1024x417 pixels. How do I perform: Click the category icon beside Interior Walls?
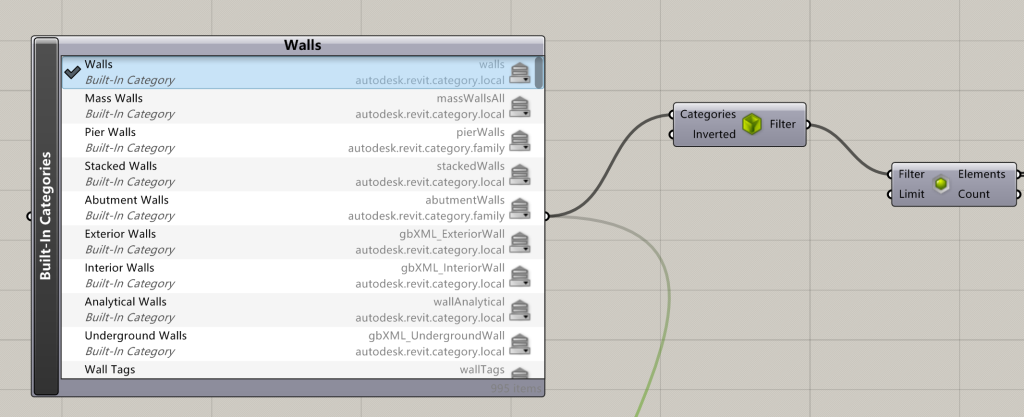pyautogui.click(x=520, y=276)
